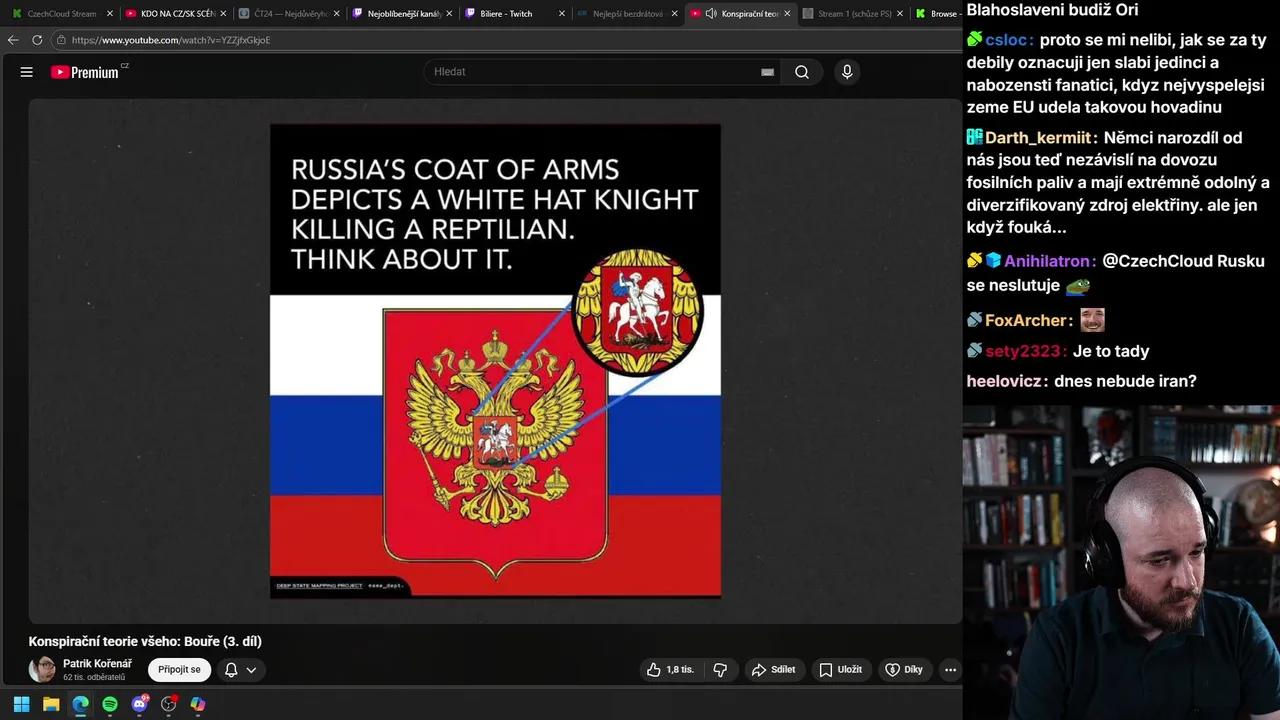Go back with the browser back arrow
1280x720 pixels.
tap(13, 40)
